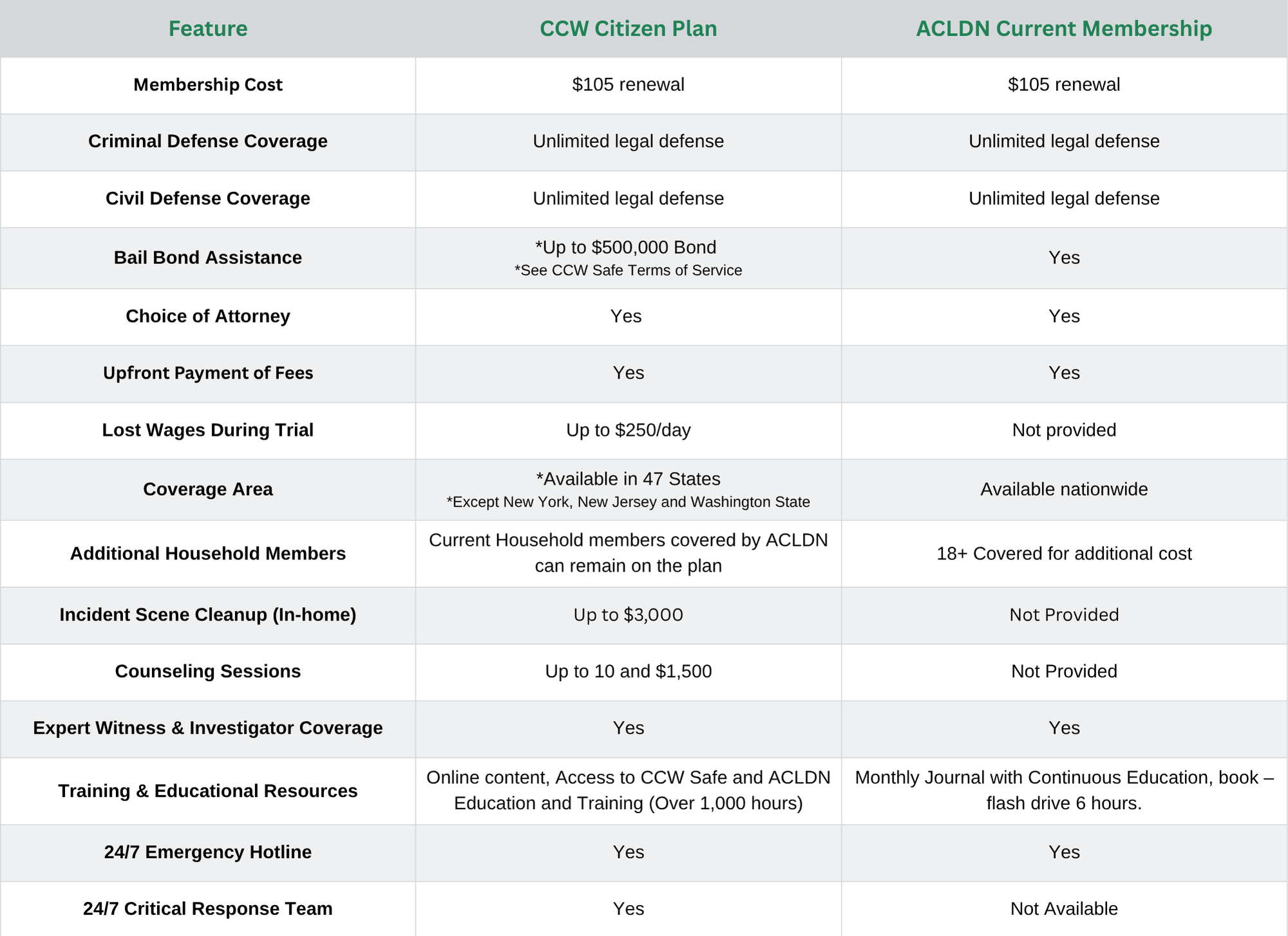Screen dimensions: 1288x936
Task: Select the Available nationwide cell
Action: pyautogui.click(x=1063, y=489)
